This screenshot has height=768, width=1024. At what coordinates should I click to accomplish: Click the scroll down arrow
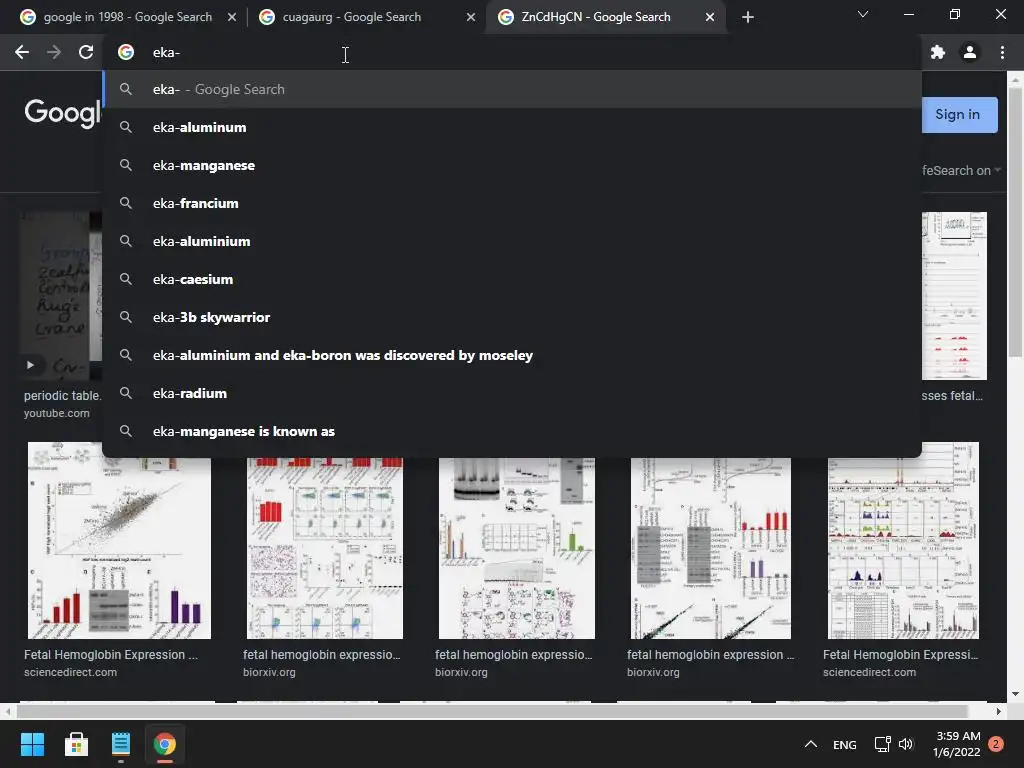coord(1015,694)
